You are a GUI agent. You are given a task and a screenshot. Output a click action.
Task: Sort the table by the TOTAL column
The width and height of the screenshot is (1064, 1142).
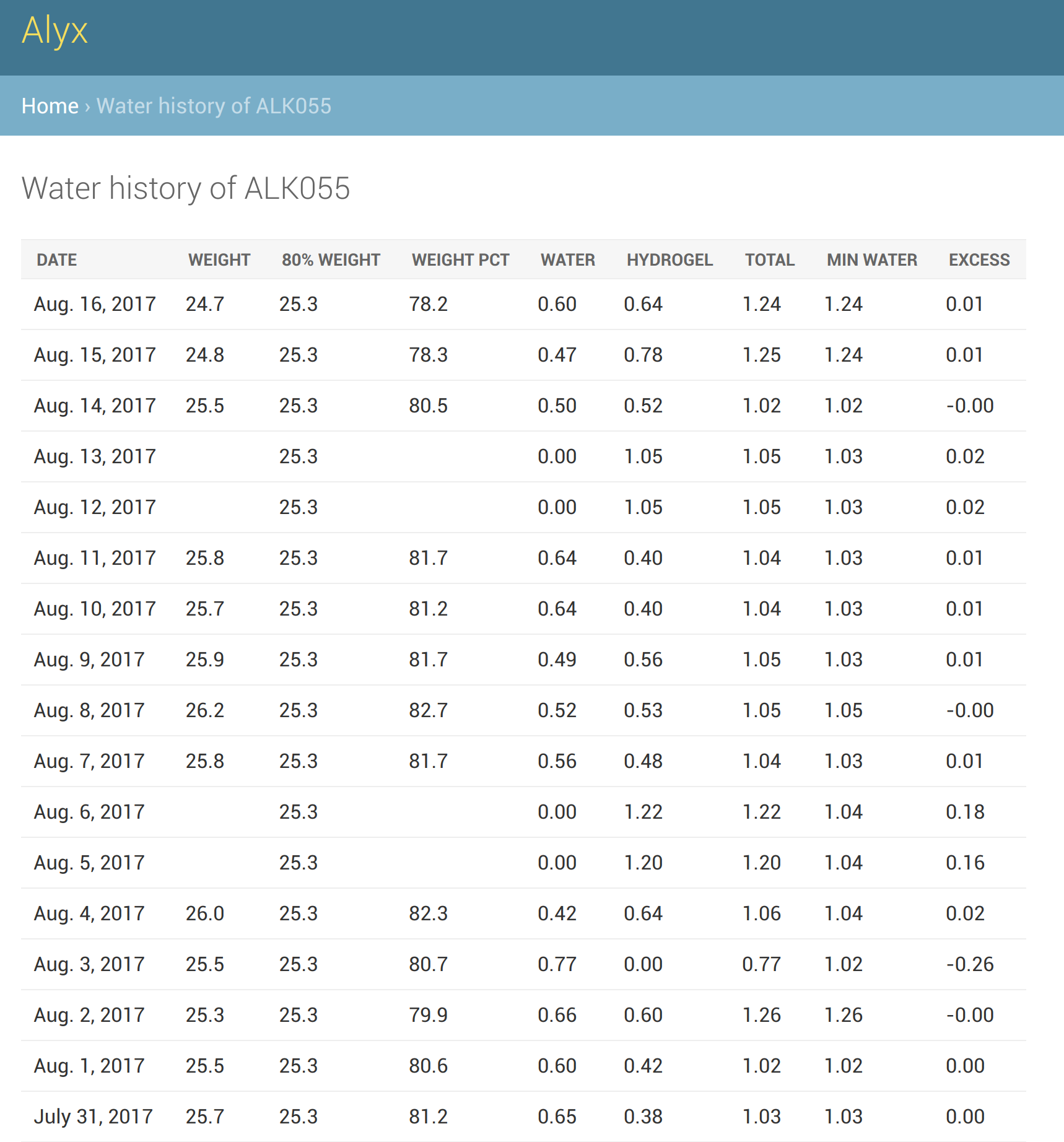click(769, 259)
